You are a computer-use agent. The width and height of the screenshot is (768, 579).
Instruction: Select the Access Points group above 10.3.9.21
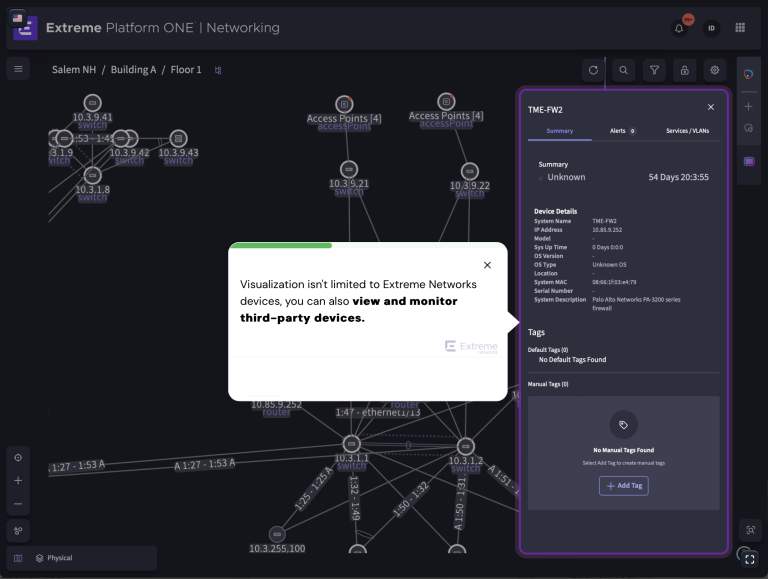344,104
